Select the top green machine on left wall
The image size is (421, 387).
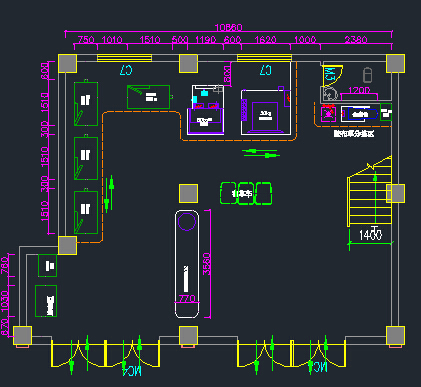click(86, 104)
